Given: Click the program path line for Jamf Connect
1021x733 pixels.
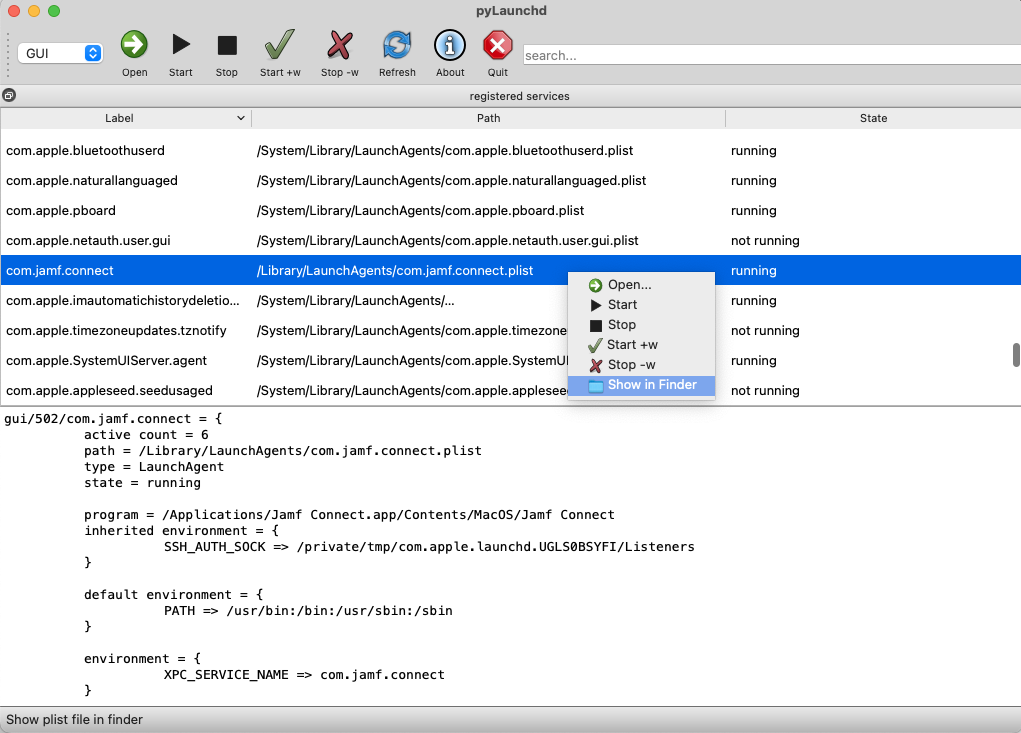Looking at the screenshot, I should click(x=349, y=514).
